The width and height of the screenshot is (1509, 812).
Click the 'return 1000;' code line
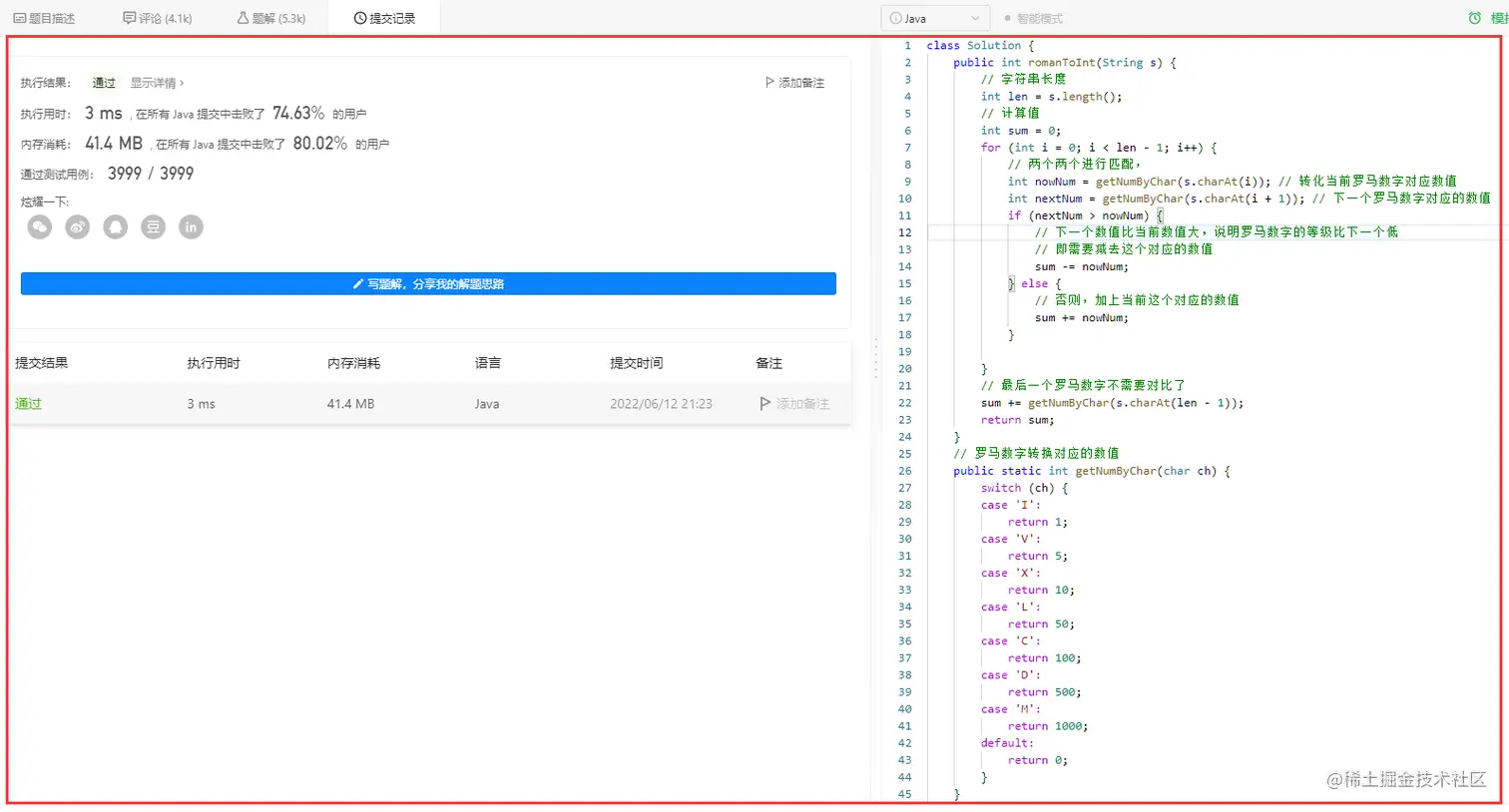click(1048, 726)
